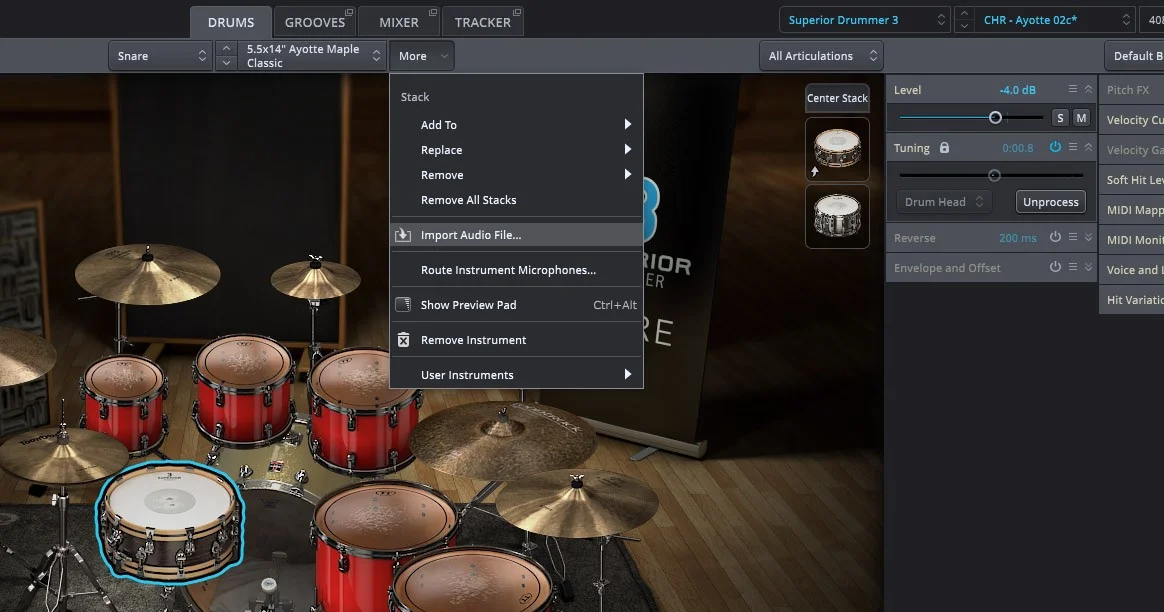Open the MIDI Mapping panel
The width and height of the screenshot is (1164, 612).
click(x=1131, y=210)
